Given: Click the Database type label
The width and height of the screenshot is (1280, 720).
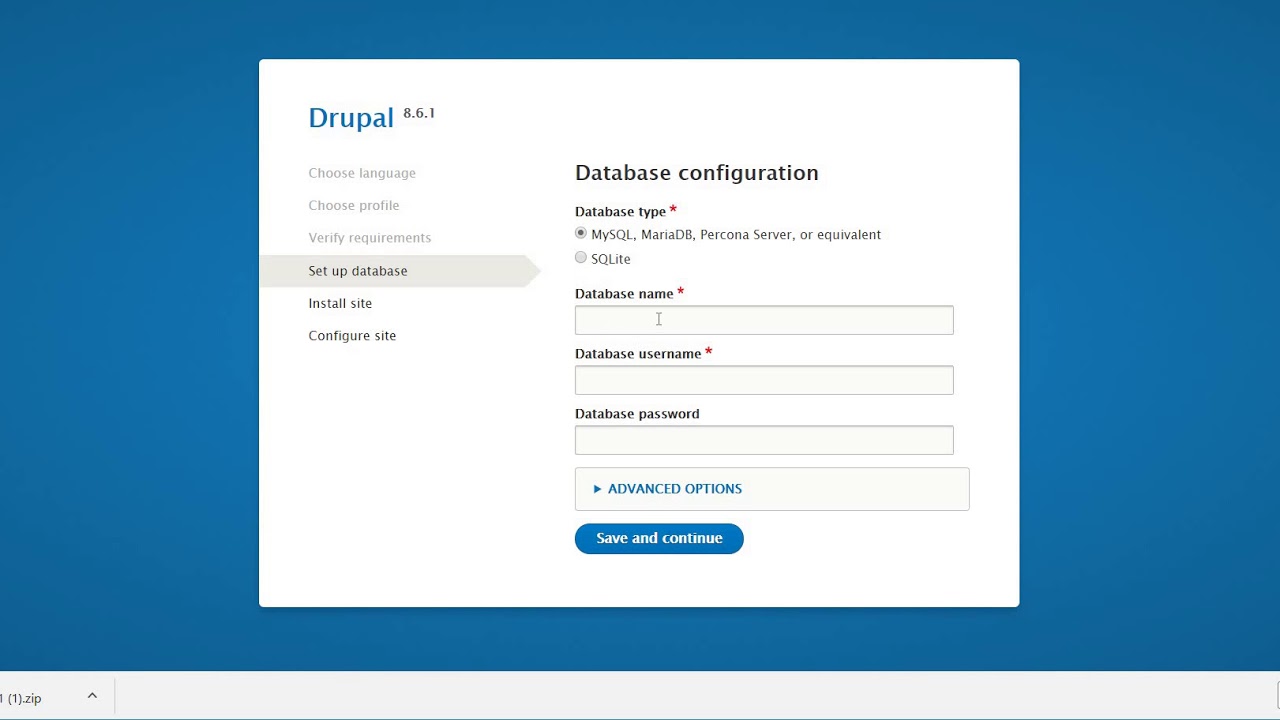Looking at the screenshot, I should pyautogui.click(x=620, y=212).
